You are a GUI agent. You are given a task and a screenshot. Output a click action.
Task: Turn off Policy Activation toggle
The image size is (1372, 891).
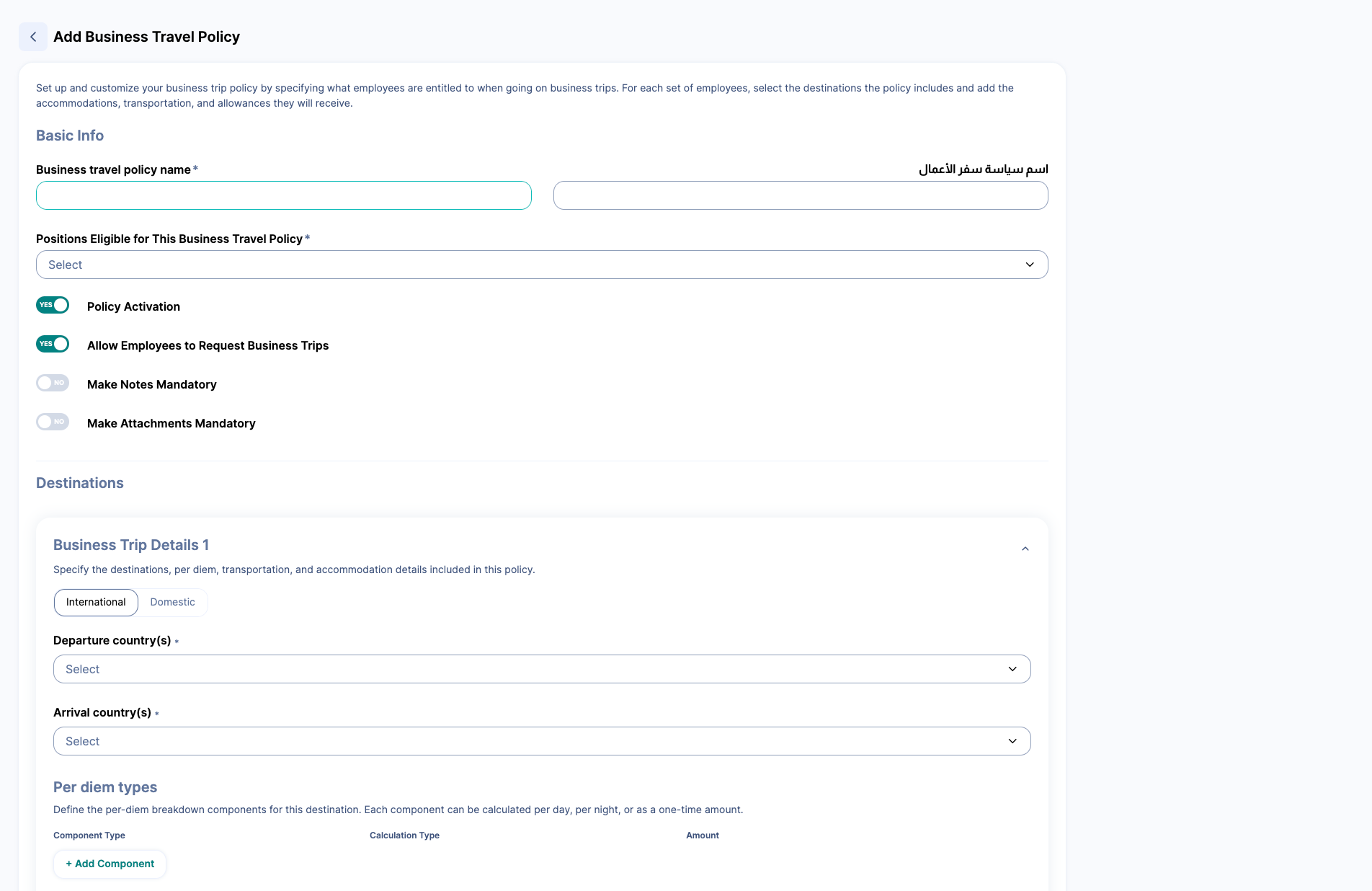[x=53, y=305]
